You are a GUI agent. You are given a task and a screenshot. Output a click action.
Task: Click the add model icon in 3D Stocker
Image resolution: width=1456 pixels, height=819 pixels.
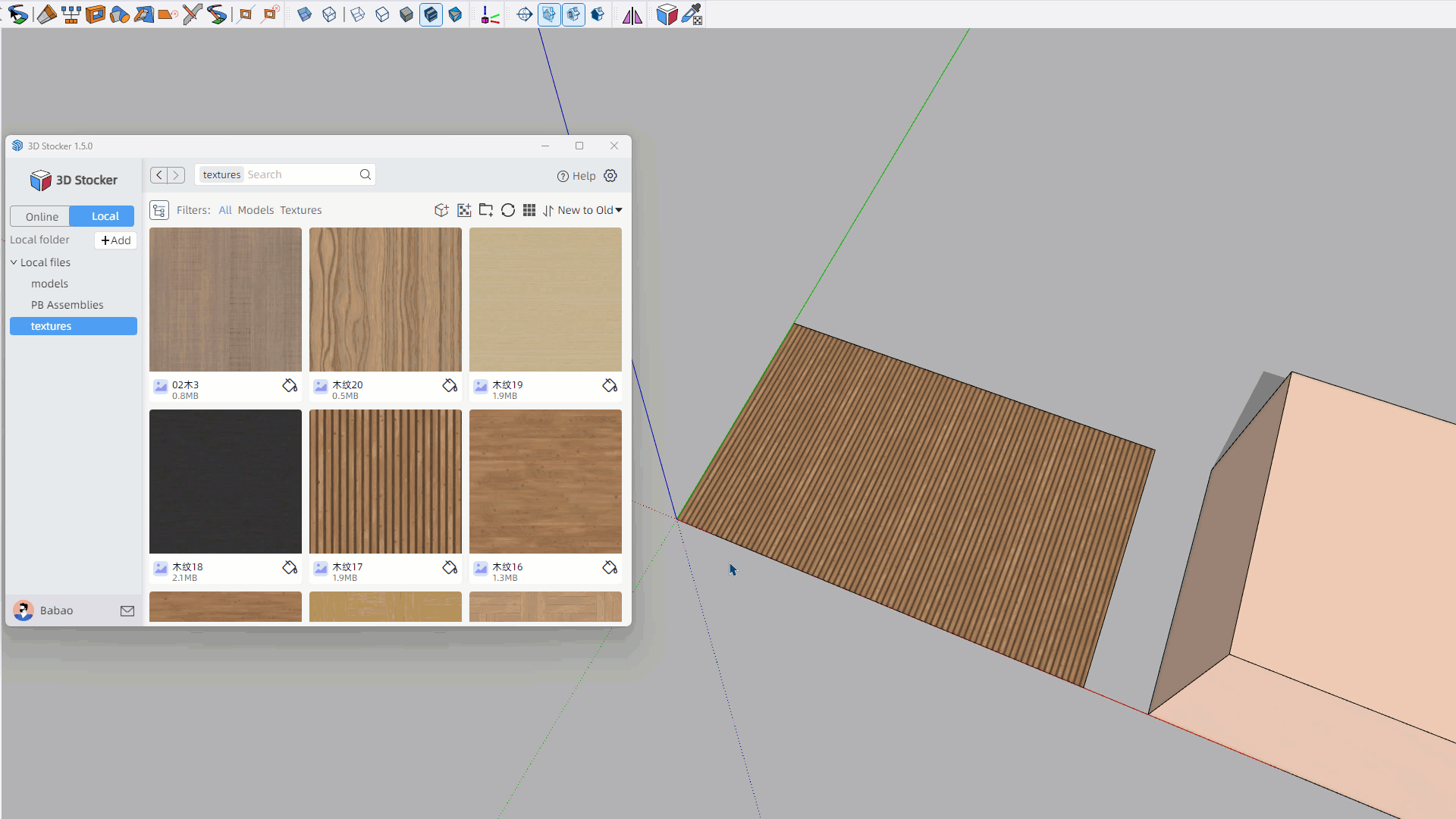point(441,210)
